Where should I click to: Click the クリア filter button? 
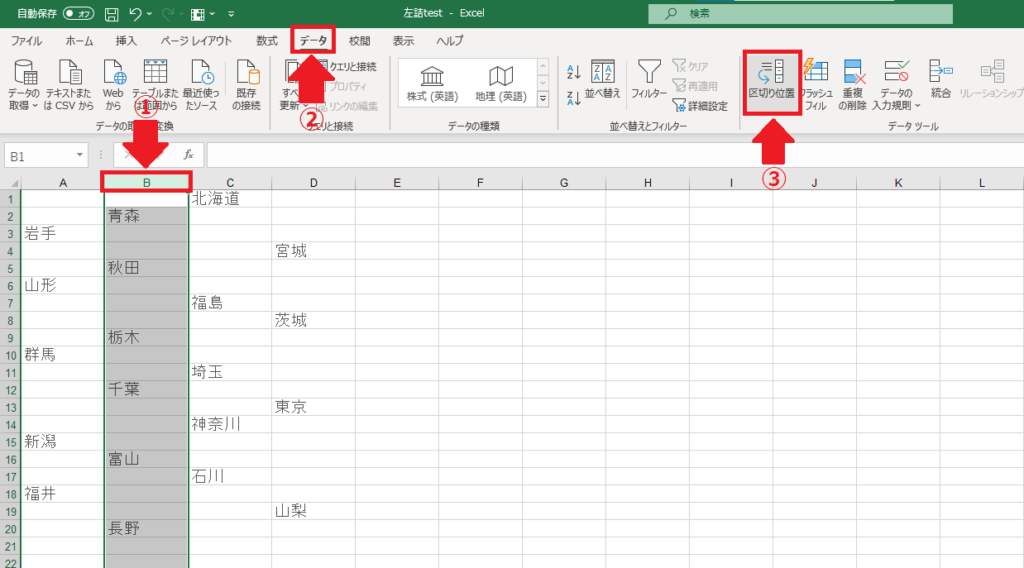pos(691,66)
